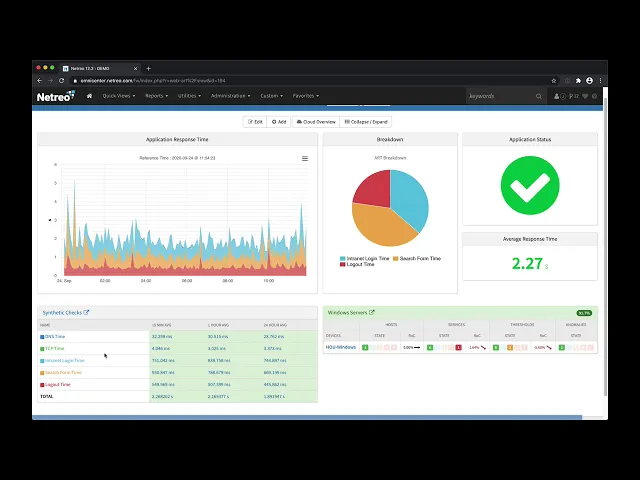Click the Netreo logo
Image resolution: width=640 pixels, height=480 pixels.
(56, 96)
